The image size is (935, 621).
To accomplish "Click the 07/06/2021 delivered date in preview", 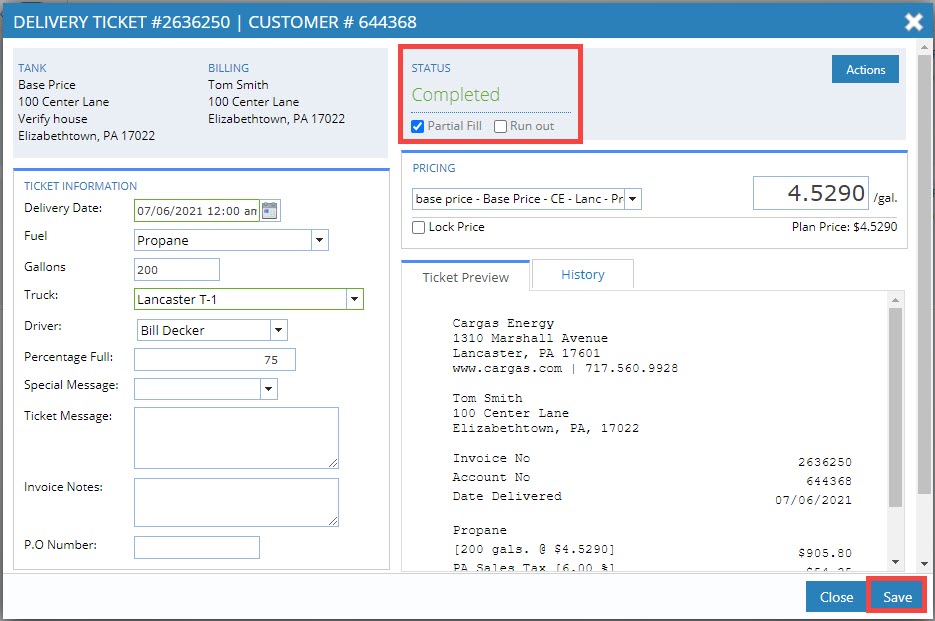I will click(813, 500).
